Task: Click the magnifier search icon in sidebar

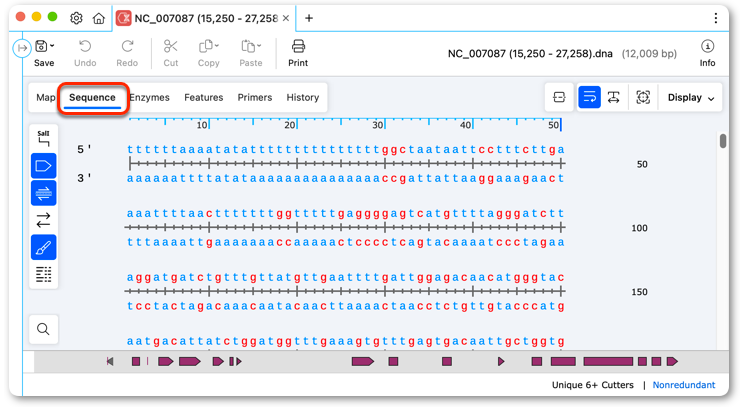Action: (x=43, y=329)
